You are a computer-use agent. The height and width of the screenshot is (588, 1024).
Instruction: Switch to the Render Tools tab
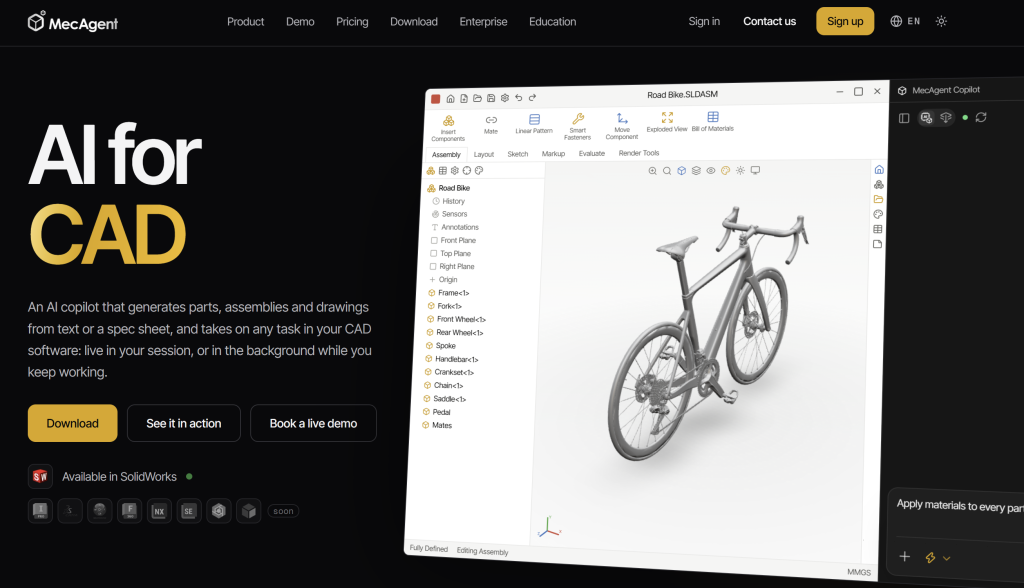639,153
